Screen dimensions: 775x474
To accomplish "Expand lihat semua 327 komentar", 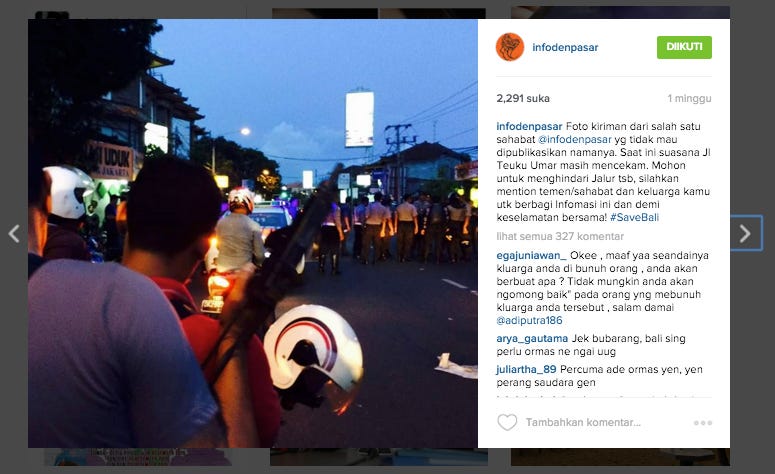I will [560, 236].
